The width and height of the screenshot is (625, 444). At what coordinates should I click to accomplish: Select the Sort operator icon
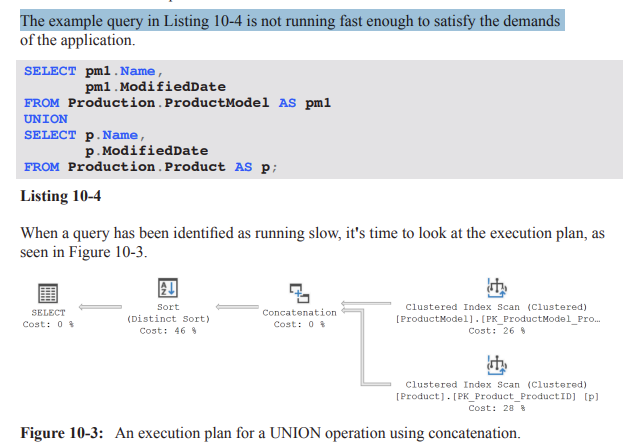click(168, 287)
